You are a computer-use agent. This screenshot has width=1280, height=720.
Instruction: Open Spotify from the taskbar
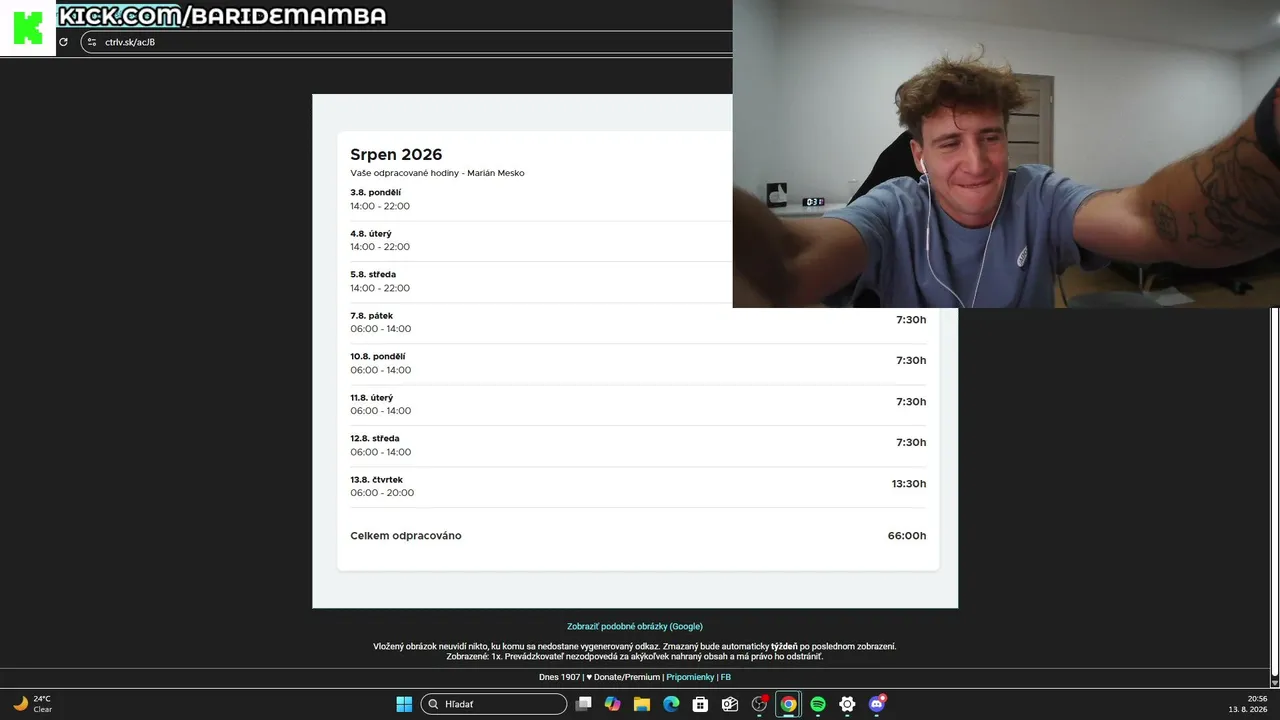818,704
